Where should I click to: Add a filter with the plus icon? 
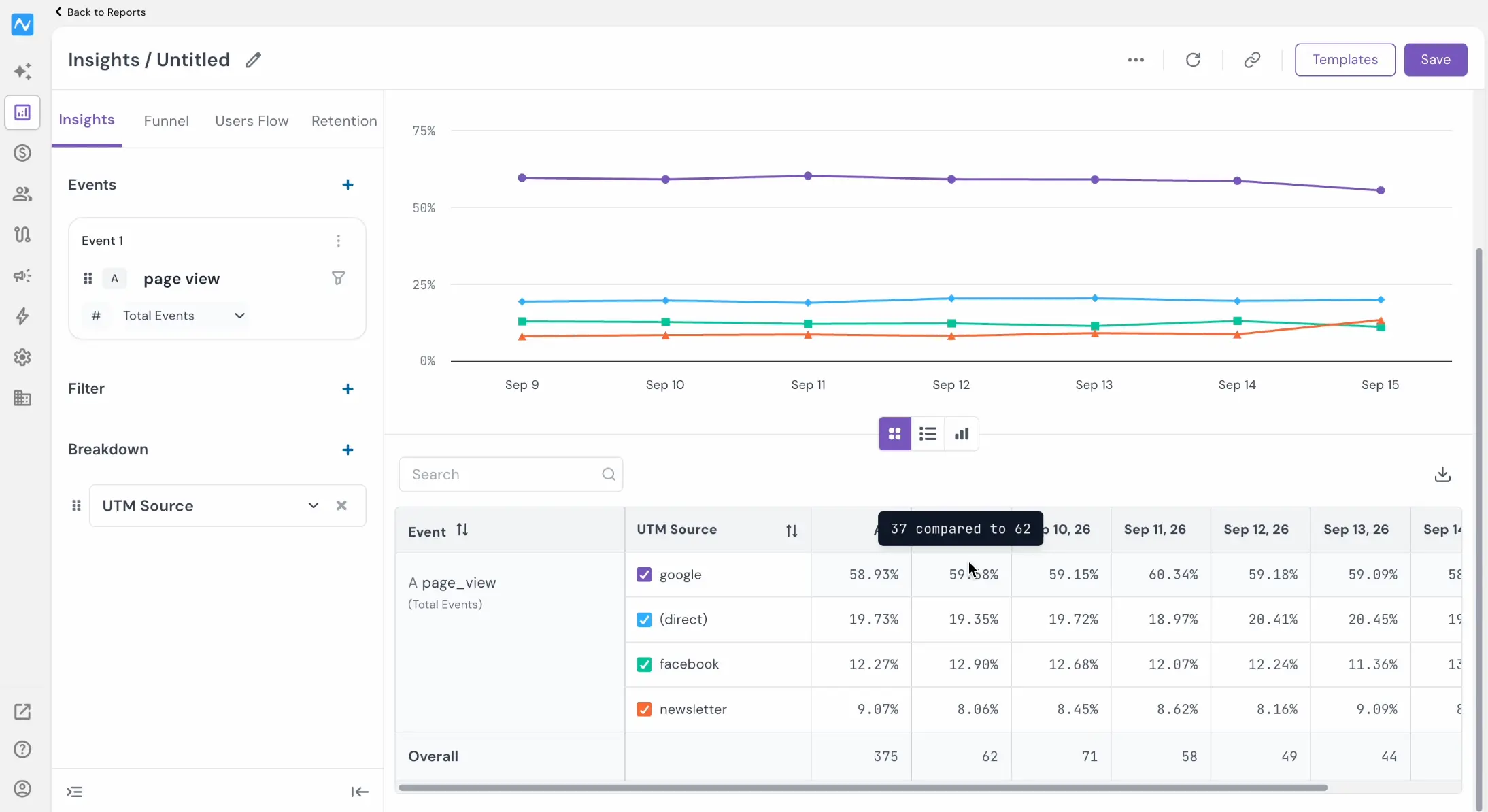click(348, 389)
